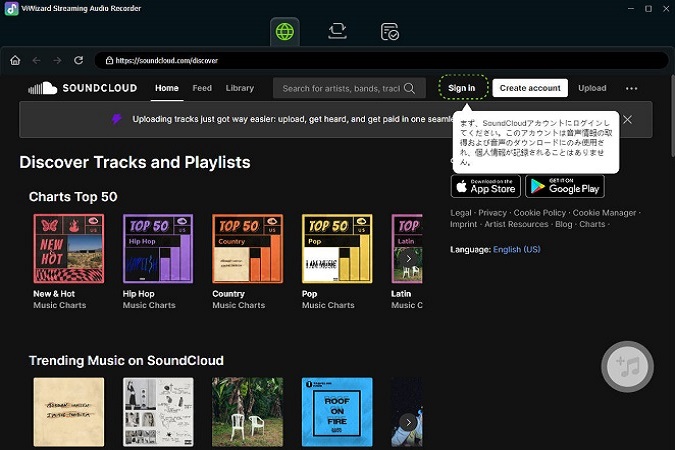Open the Charts footer link
The height and width of the screenshot is (450, 675).
[x=592, y=224]
